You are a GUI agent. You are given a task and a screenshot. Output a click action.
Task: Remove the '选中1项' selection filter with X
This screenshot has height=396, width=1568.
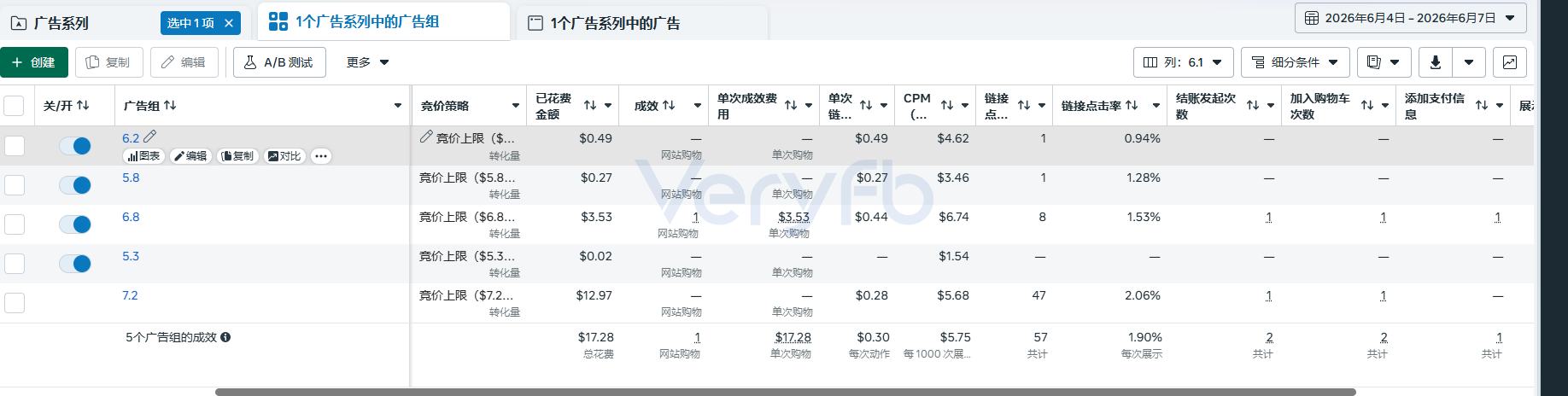tap(229, 23)
